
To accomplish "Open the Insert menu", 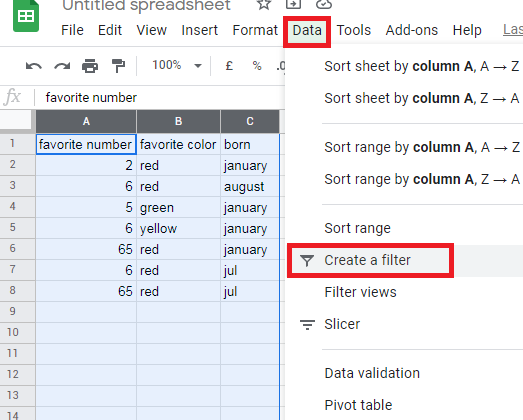I will point(199,30).
